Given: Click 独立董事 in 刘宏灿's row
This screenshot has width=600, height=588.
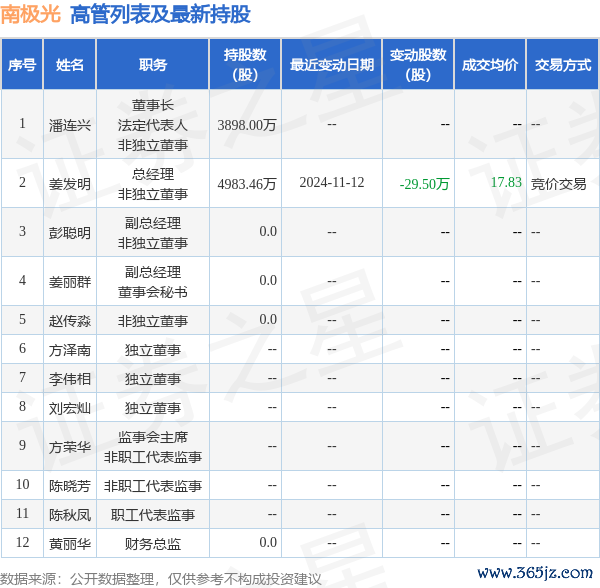Looking at the screenshot, I should 153,408.
